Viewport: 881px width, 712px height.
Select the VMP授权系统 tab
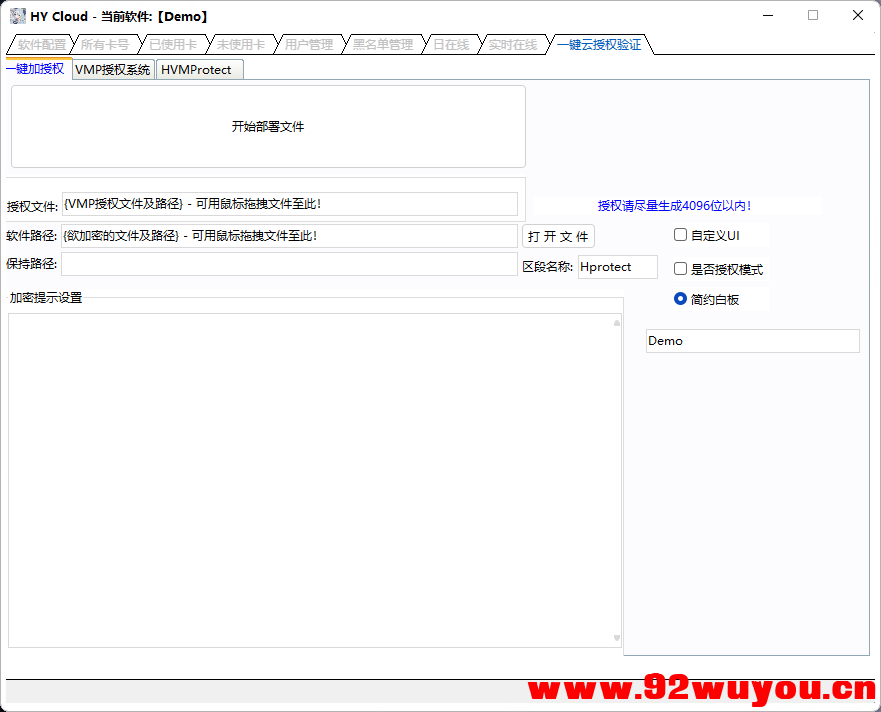pos(112,69)
